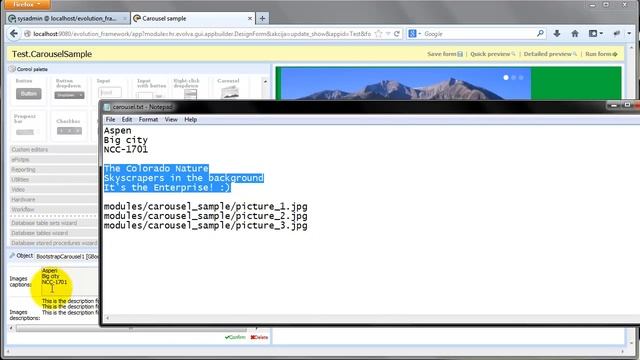
Task: Click the Run form link
Action: [x=601, y=54]
